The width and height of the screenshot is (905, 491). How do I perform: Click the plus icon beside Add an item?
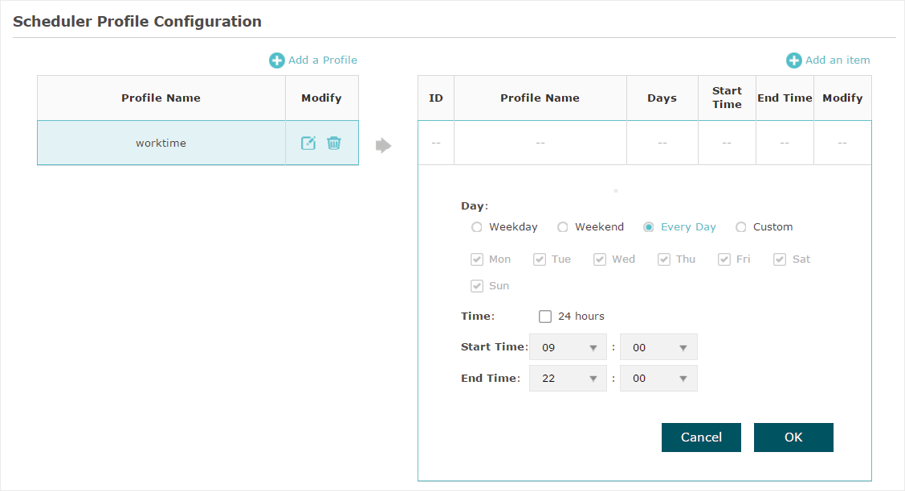tap(794, 60)
